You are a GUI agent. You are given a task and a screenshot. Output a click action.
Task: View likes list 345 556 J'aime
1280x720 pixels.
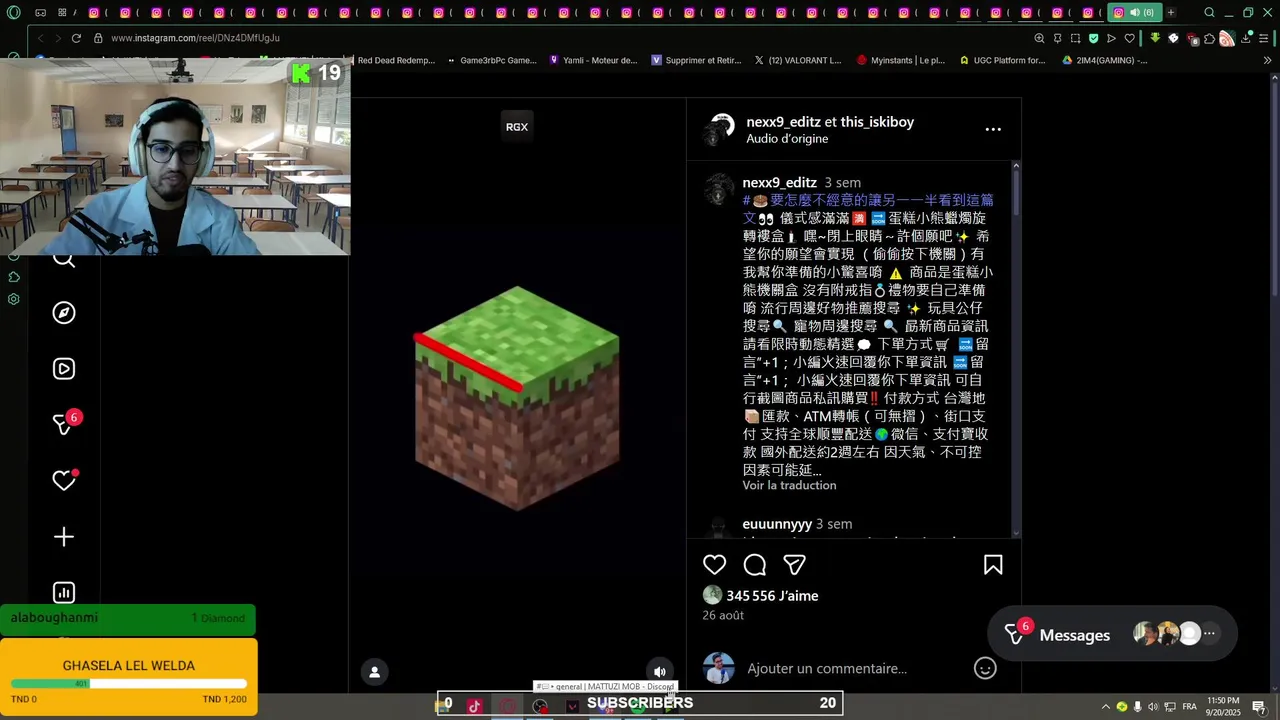coord(772,596)
